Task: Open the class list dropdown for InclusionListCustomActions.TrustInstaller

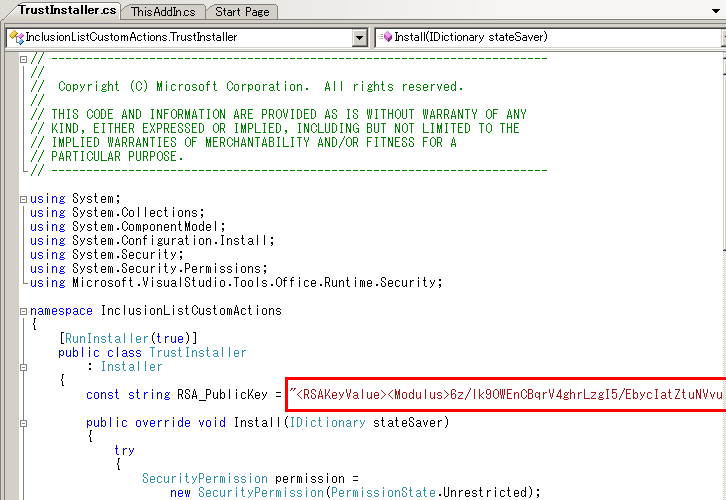Action: [x=359, y=38]
